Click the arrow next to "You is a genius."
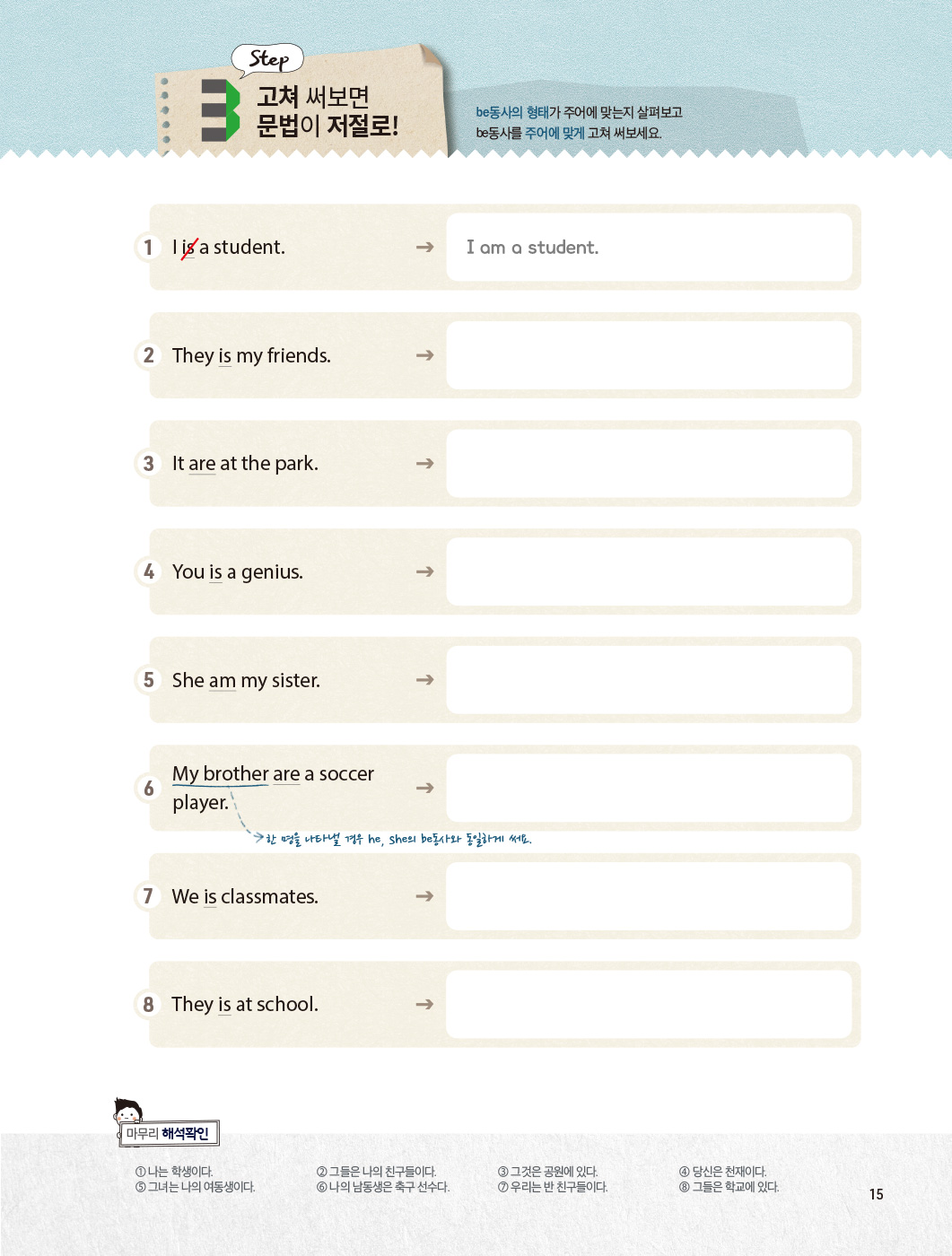 pyautogui.click(x=424, y=571)
